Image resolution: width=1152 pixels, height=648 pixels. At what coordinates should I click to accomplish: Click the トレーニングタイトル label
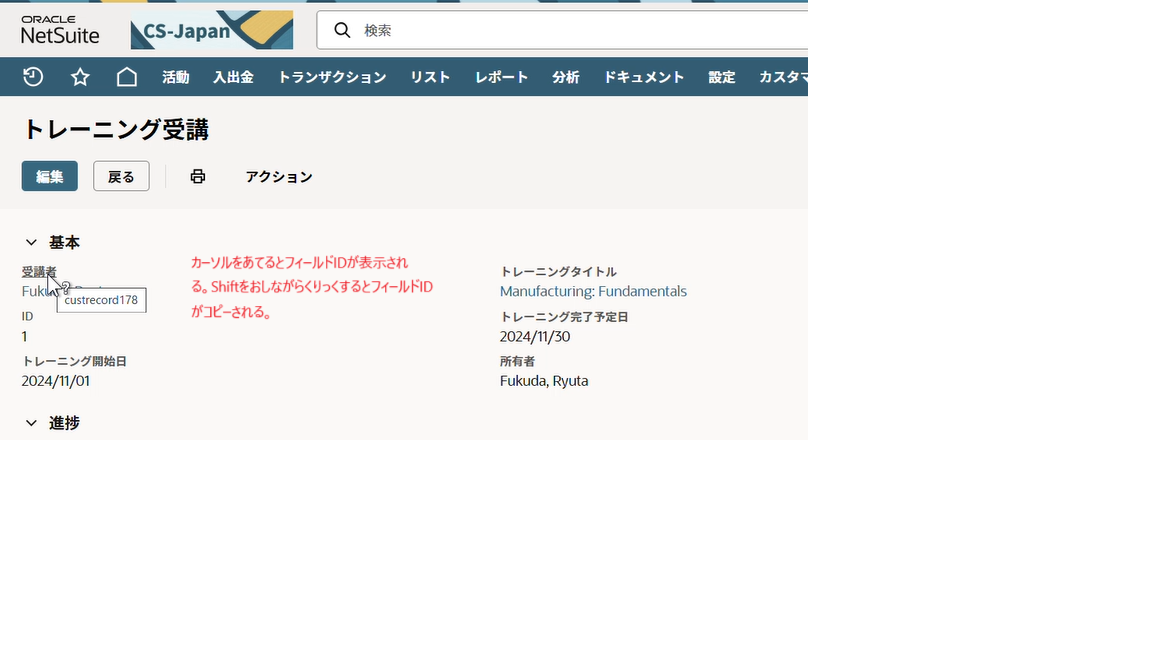tap(558, 272)
